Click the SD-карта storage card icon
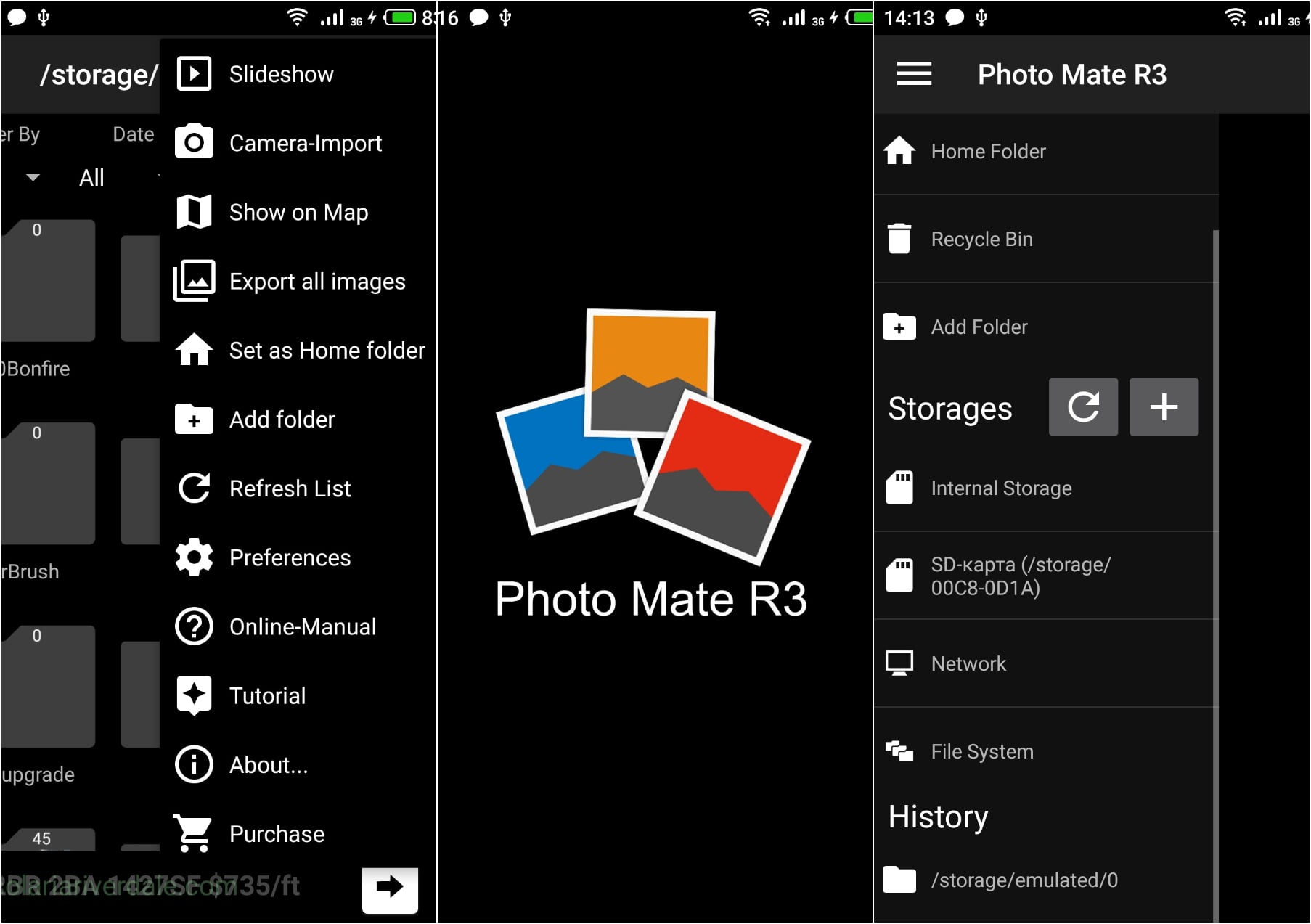This screenshot has height=924, width=1311. coord(899,576)
